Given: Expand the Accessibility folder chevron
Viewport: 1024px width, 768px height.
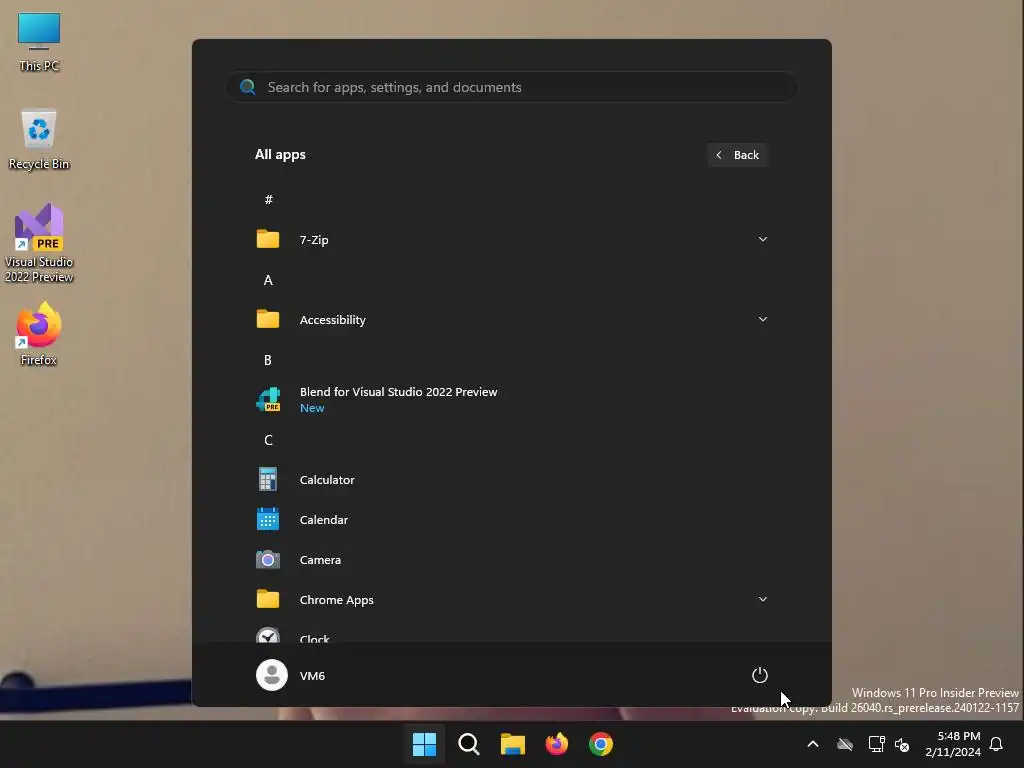Looking at the screenshot, I should [x=763, y=319].
